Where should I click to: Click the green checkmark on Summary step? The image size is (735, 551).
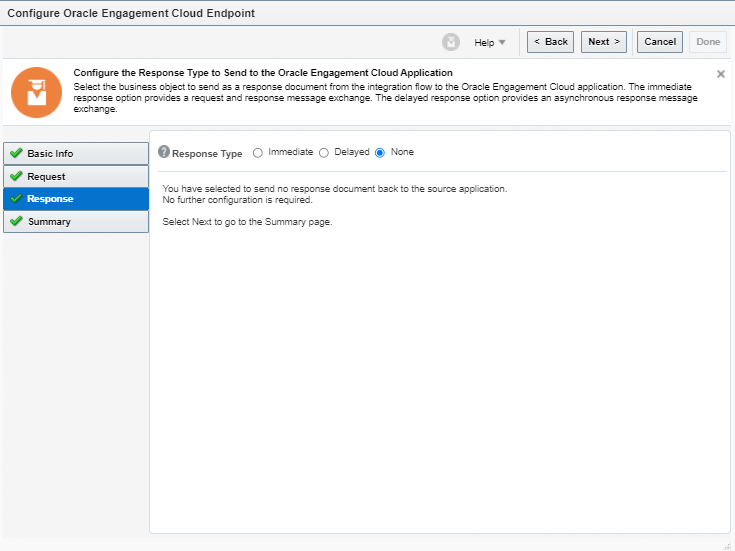[16, 221]
